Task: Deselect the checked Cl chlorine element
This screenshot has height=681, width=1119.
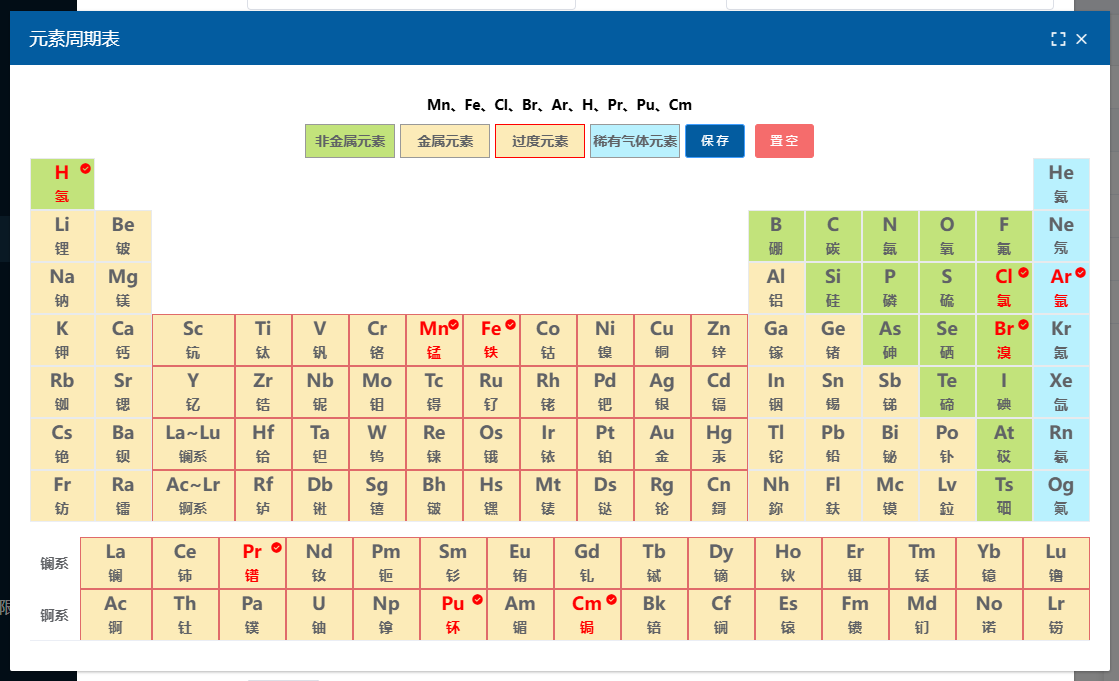Action: [1004, 288]
